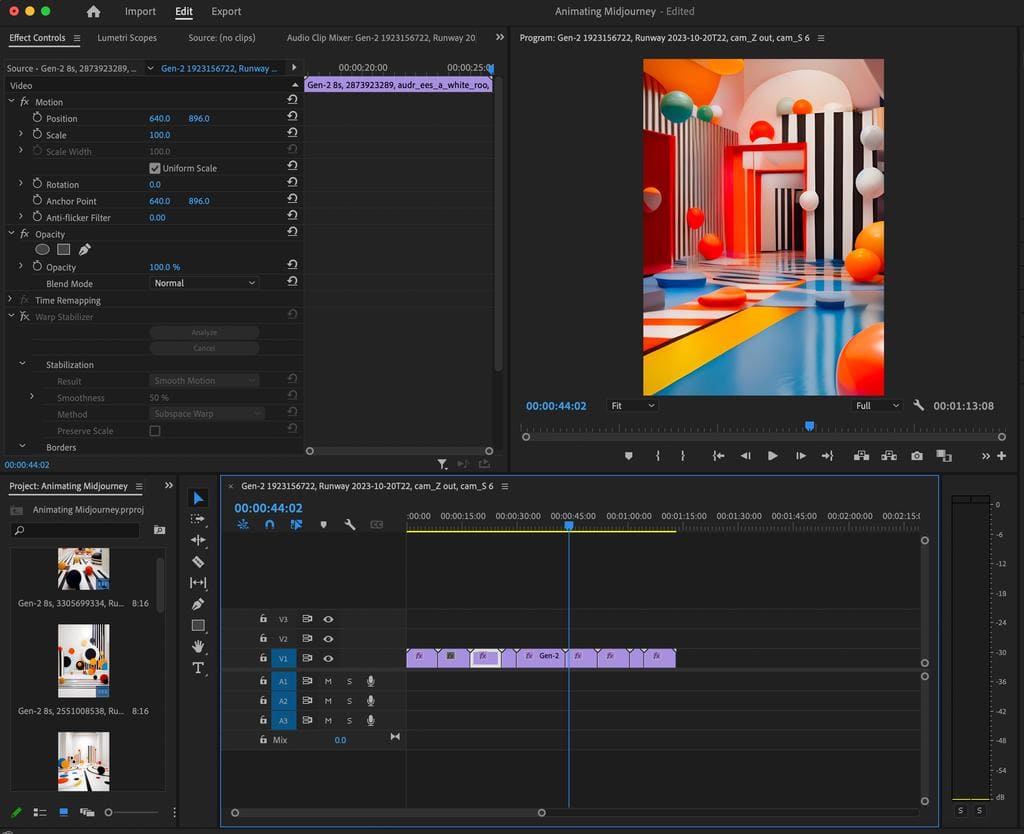1024x834 pixels.
Task: Hide the V1 track with eye icon
Action: 328,658
